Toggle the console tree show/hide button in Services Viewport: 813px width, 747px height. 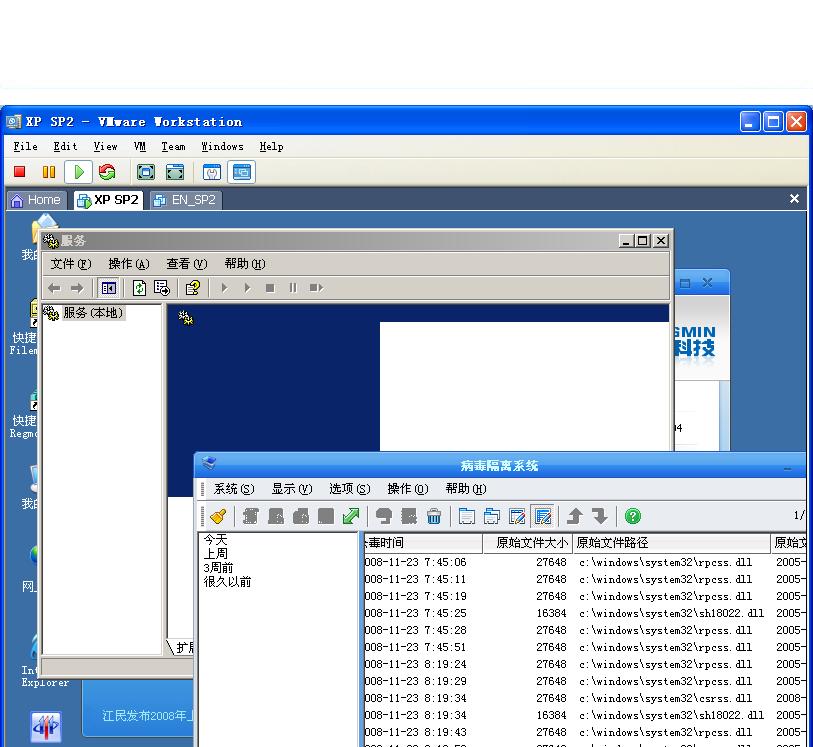(x=109, y=288)
